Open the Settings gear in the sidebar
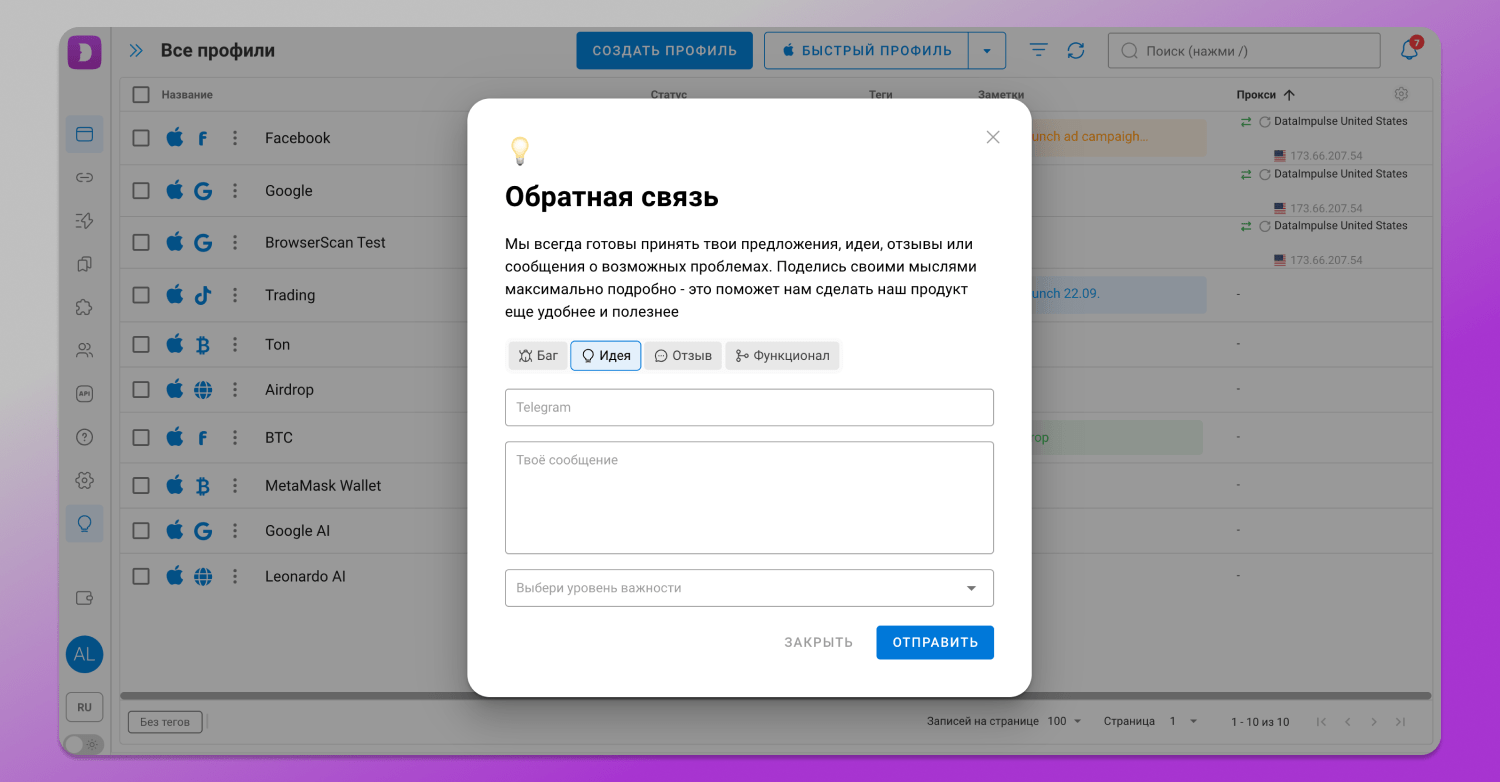This screenshot has height=782, width=1500. (x=84, y=480)
